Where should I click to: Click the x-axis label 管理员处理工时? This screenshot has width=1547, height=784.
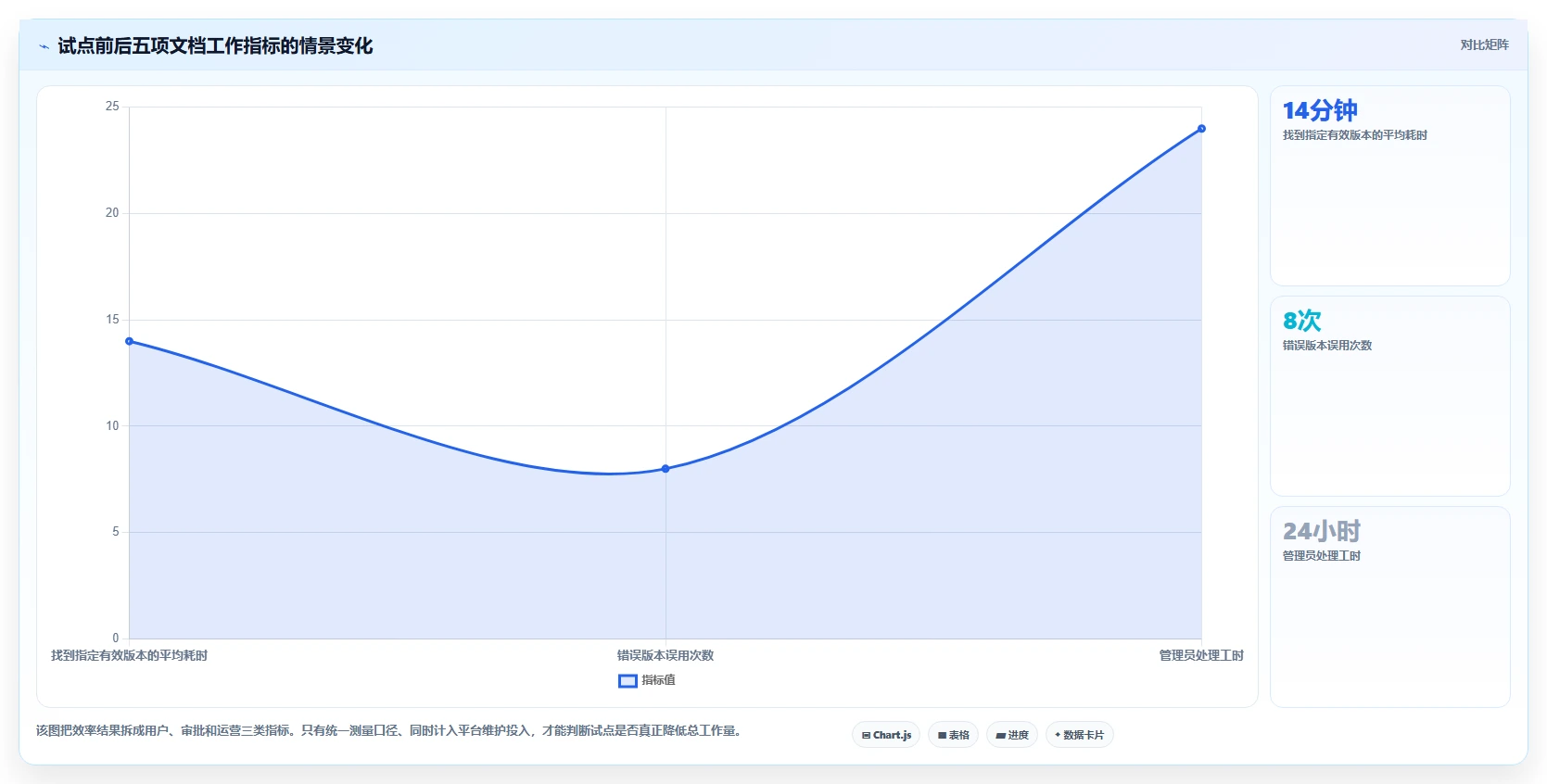coord(1201,655)
